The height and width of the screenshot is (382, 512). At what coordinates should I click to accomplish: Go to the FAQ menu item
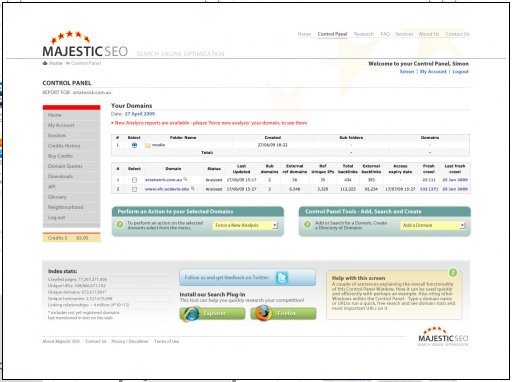click(385, 34)
